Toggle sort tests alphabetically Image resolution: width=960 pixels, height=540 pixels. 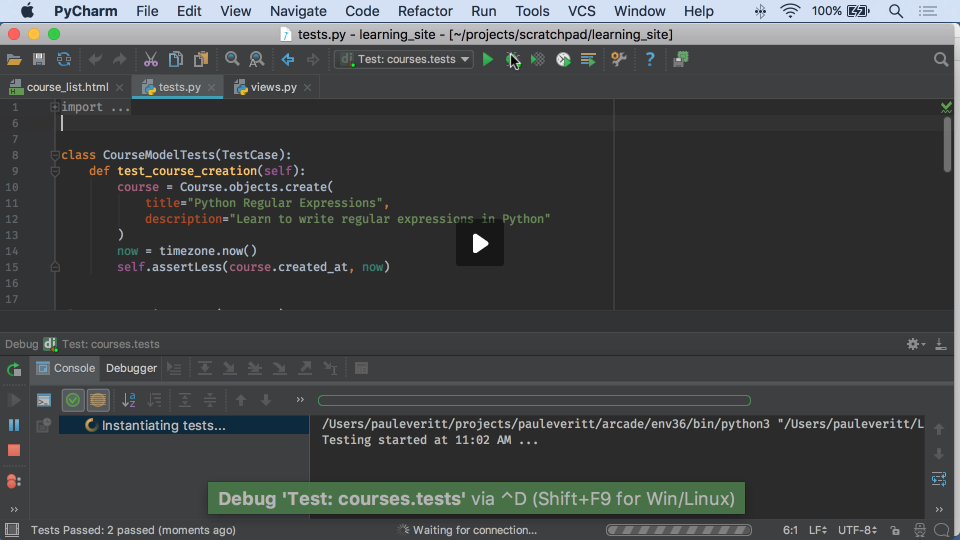pos(129,400)
